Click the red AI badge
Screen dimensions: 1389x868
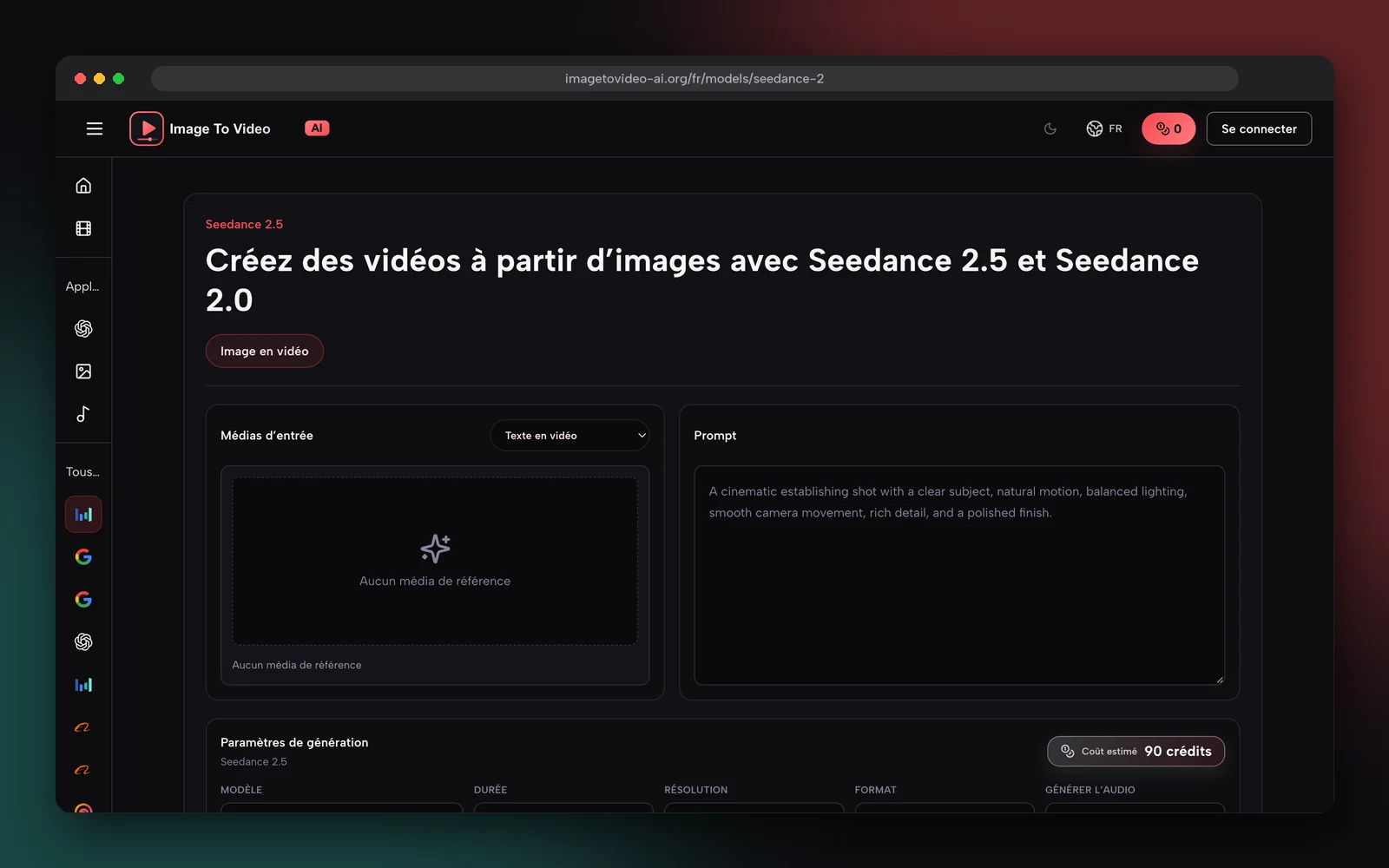point(317,128)
